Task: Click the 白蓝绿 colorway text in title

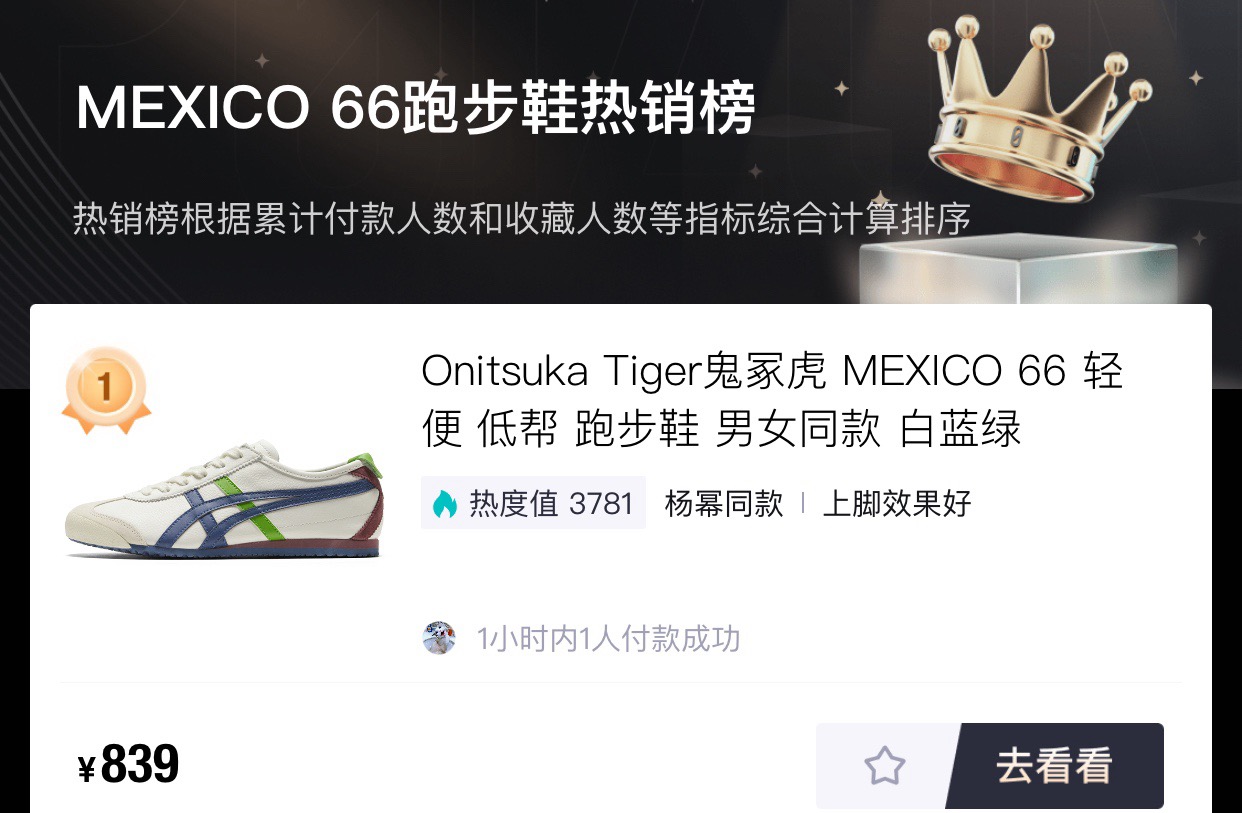Action: click(x=961, y=430)
